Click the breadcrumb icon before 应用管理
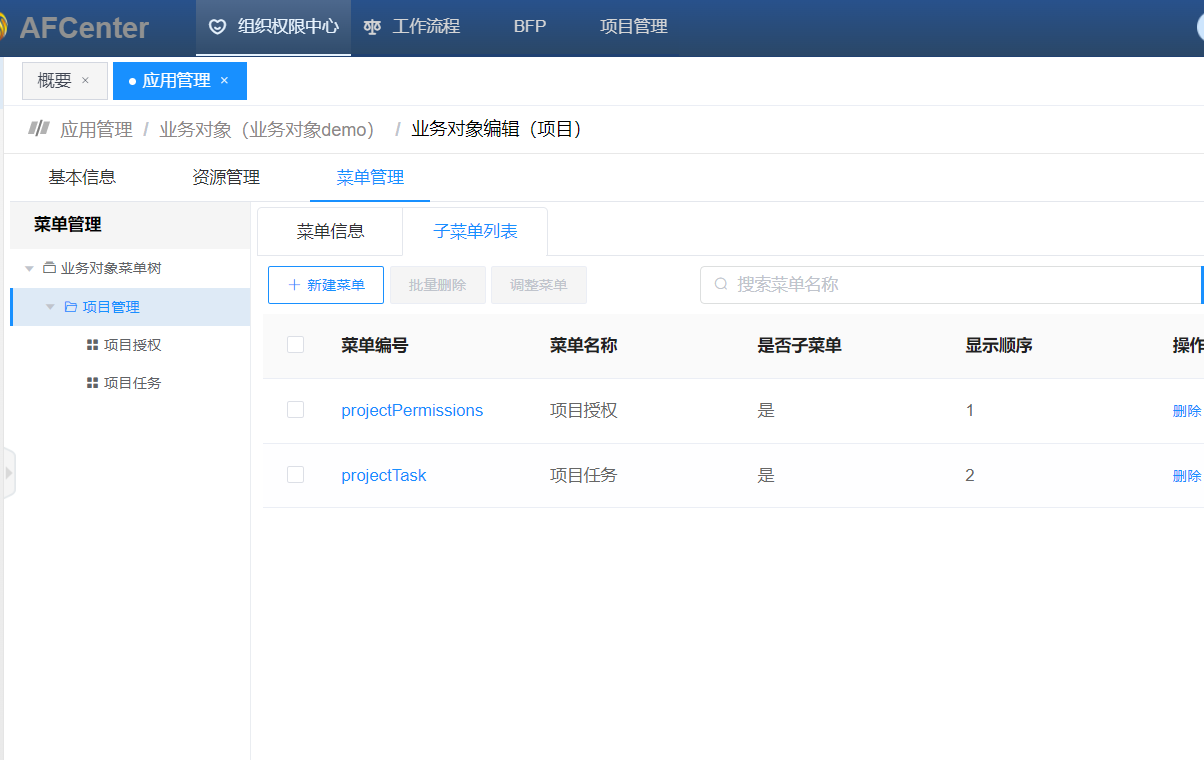1204x760 pixels. point(39,128)
